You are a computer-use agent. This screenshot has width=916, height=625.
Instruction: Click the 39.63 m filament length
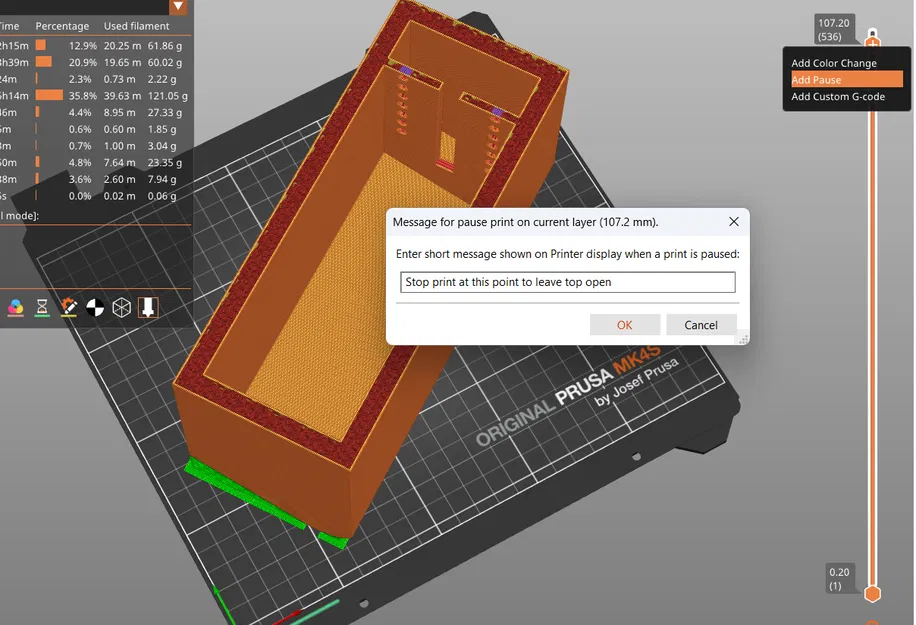point(122,96)
